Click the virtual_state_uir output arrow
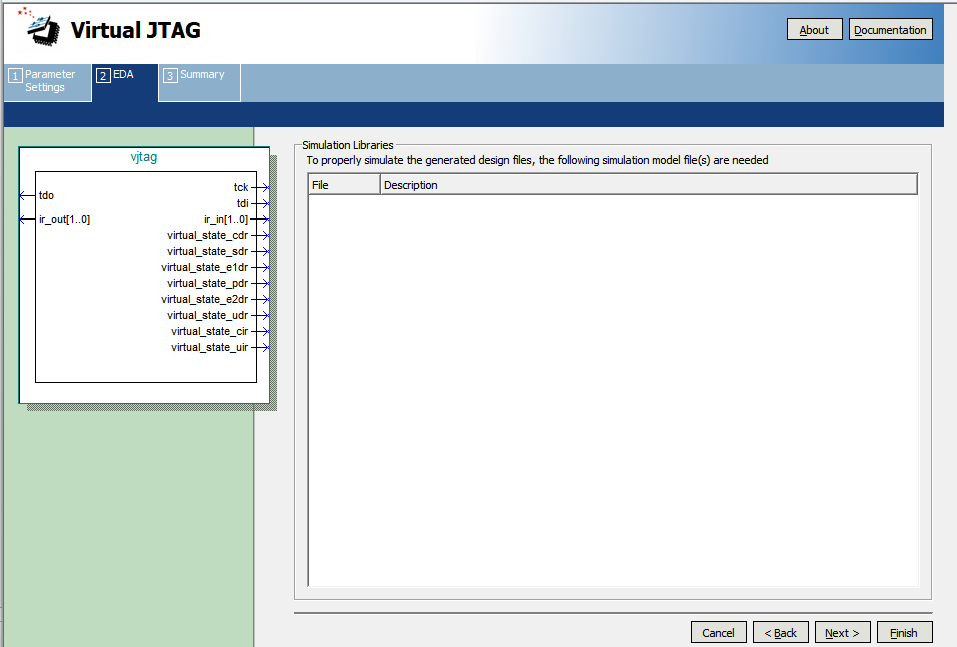 [261, 347]
